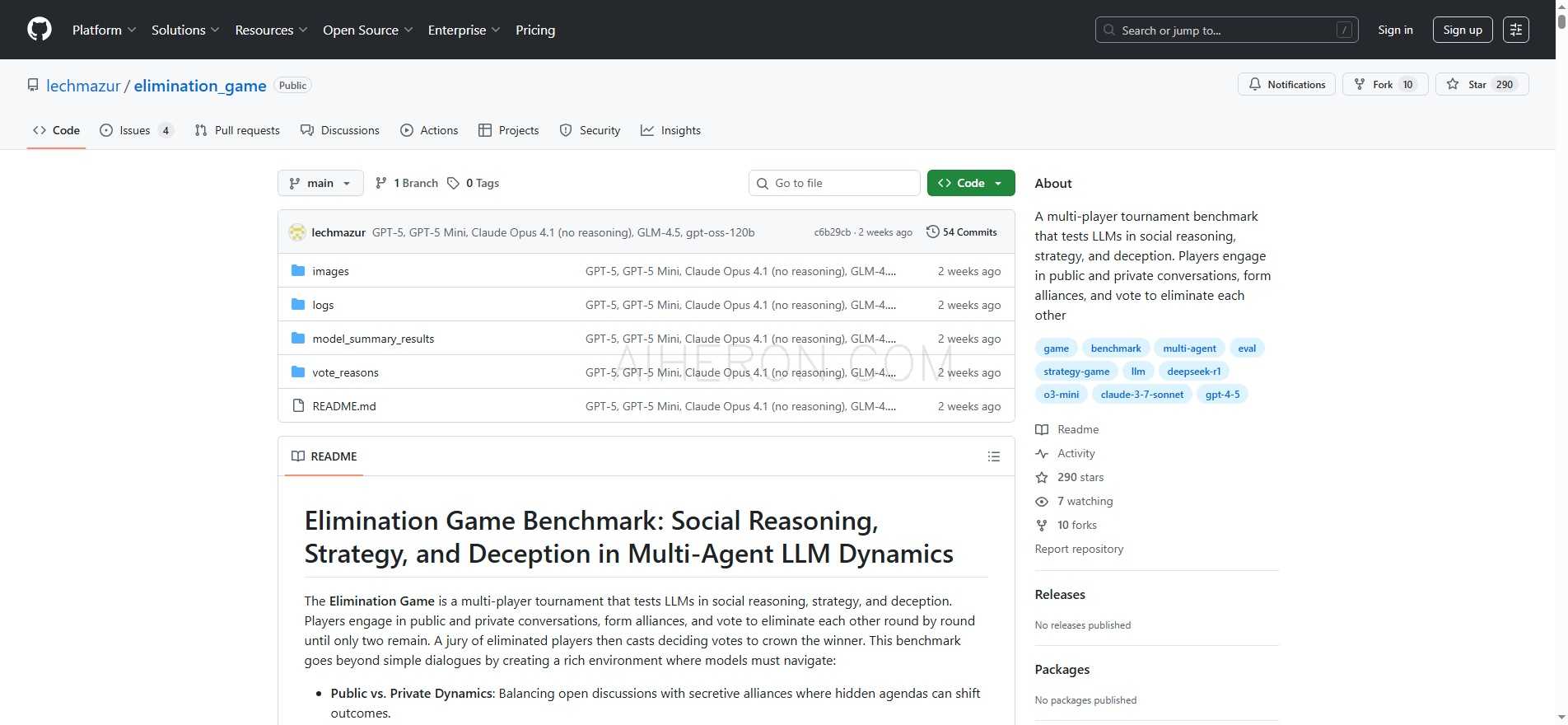This screenshot has height=725, width=1568.
Task: Focus the Search or jump to field
Action: pyautogui.click(x=1227, y=30)
